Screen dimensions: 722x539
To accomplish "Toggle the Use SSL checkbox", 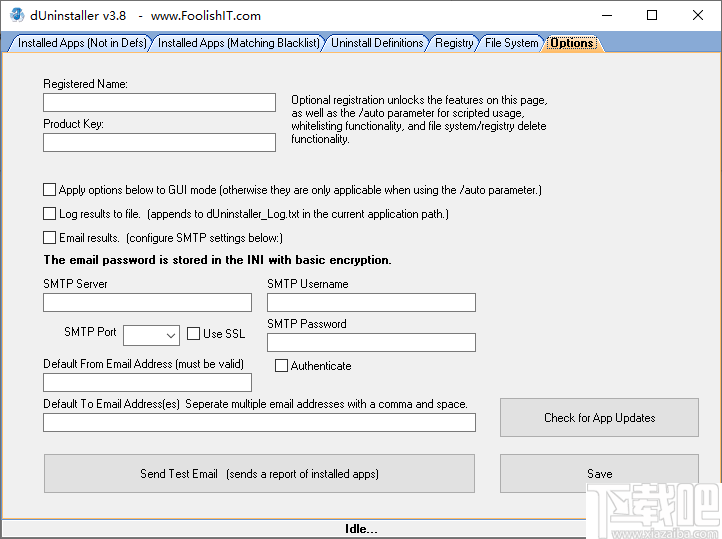I will (193, 333).
